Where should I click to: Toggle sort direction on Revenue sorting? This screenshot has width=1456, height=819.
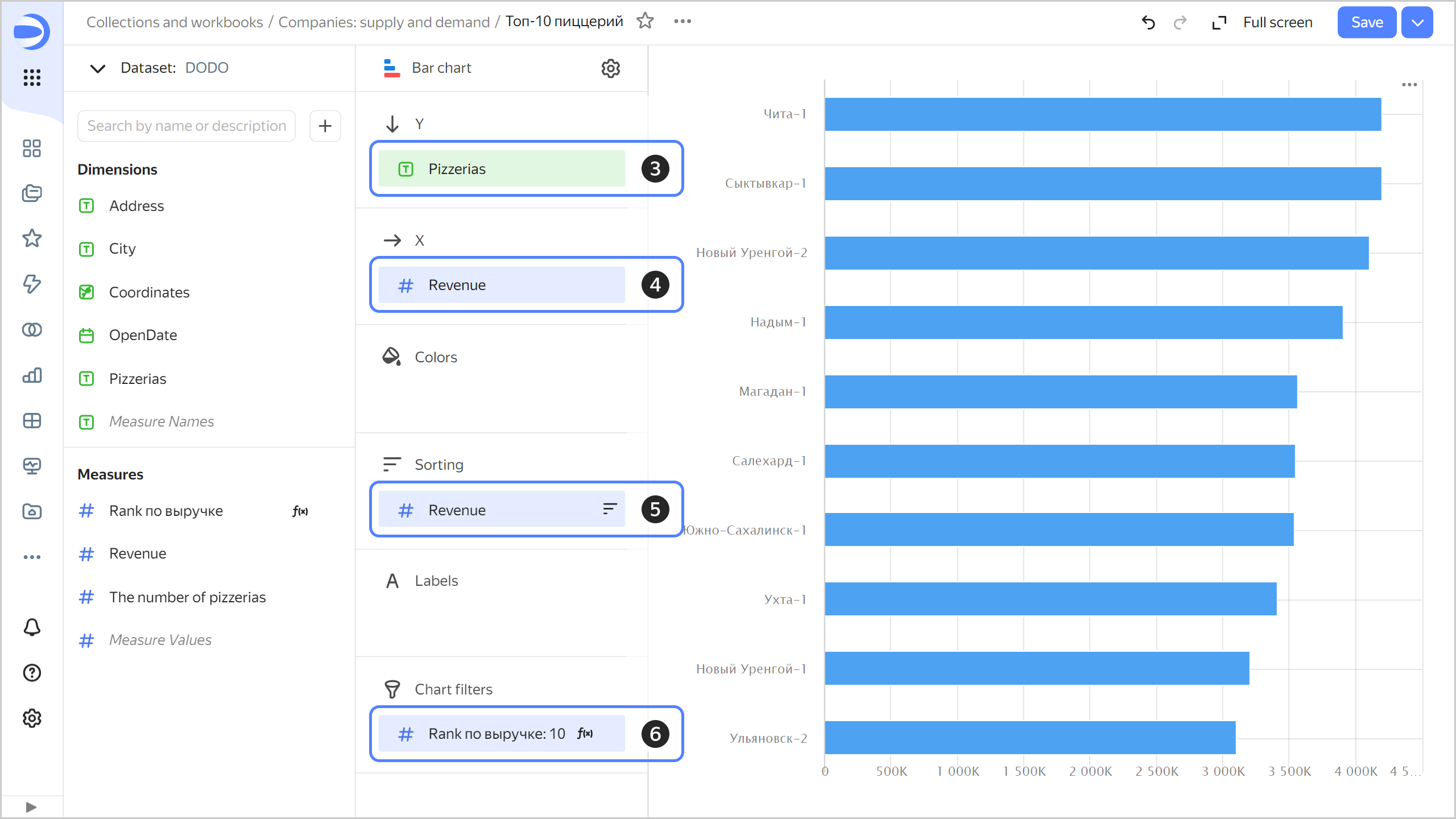[610, 509]
